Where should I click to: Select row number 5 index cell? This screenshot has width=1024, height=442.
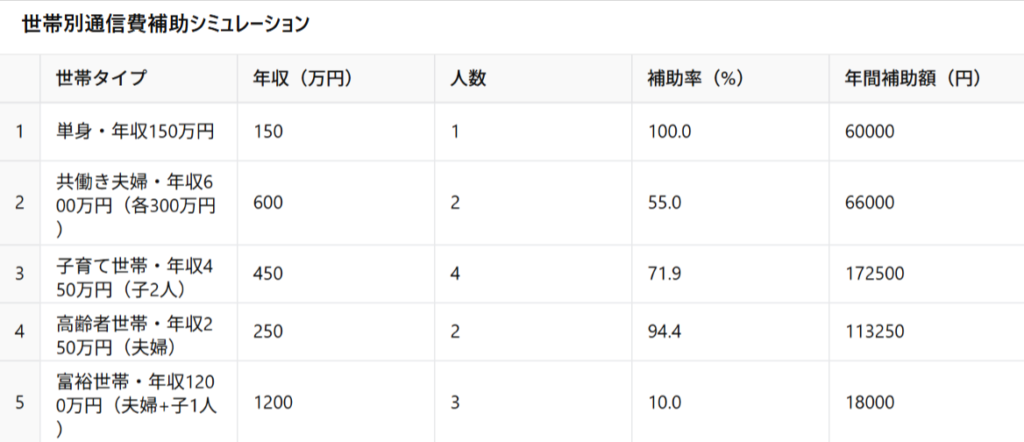pos(20,402)
